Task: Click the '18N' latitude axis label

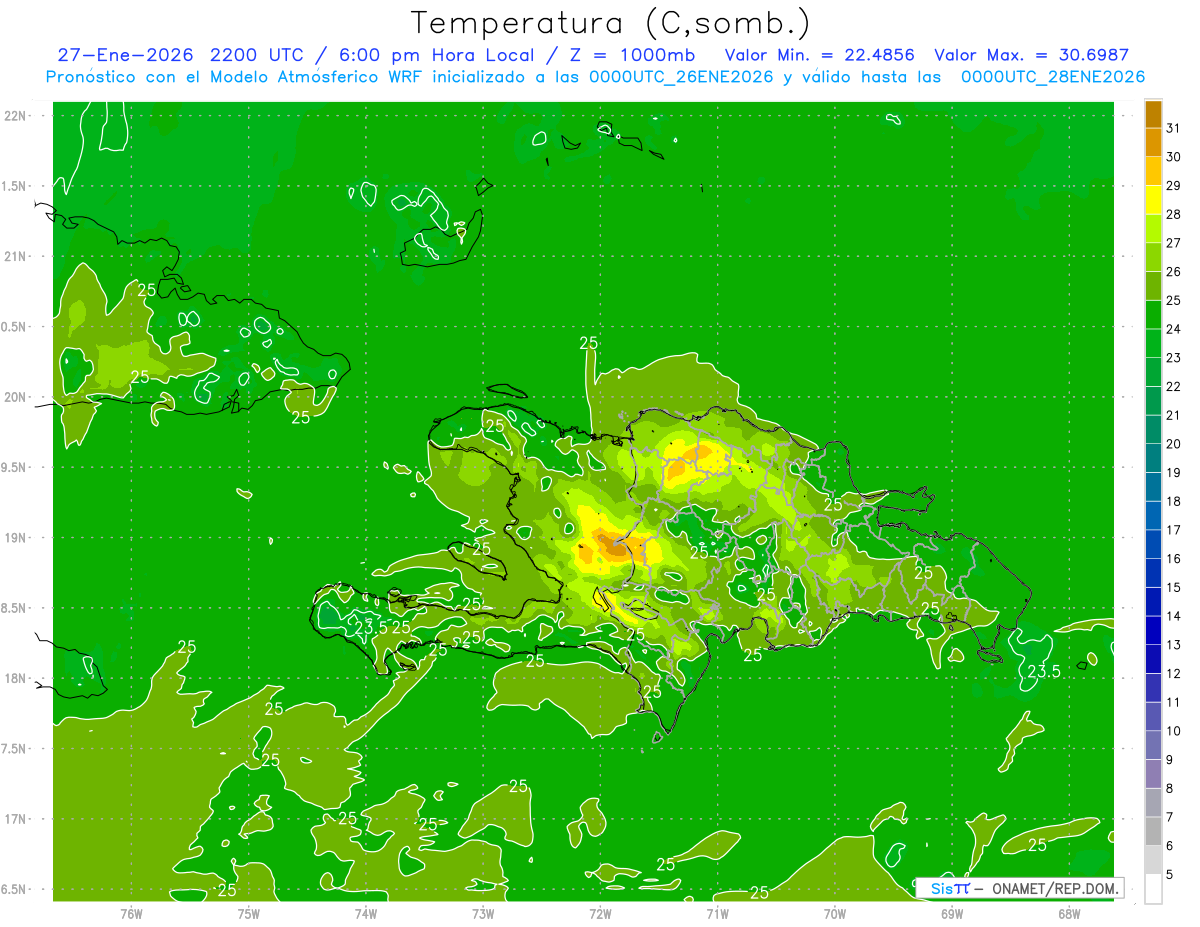Action: click(x=15, y=679)
